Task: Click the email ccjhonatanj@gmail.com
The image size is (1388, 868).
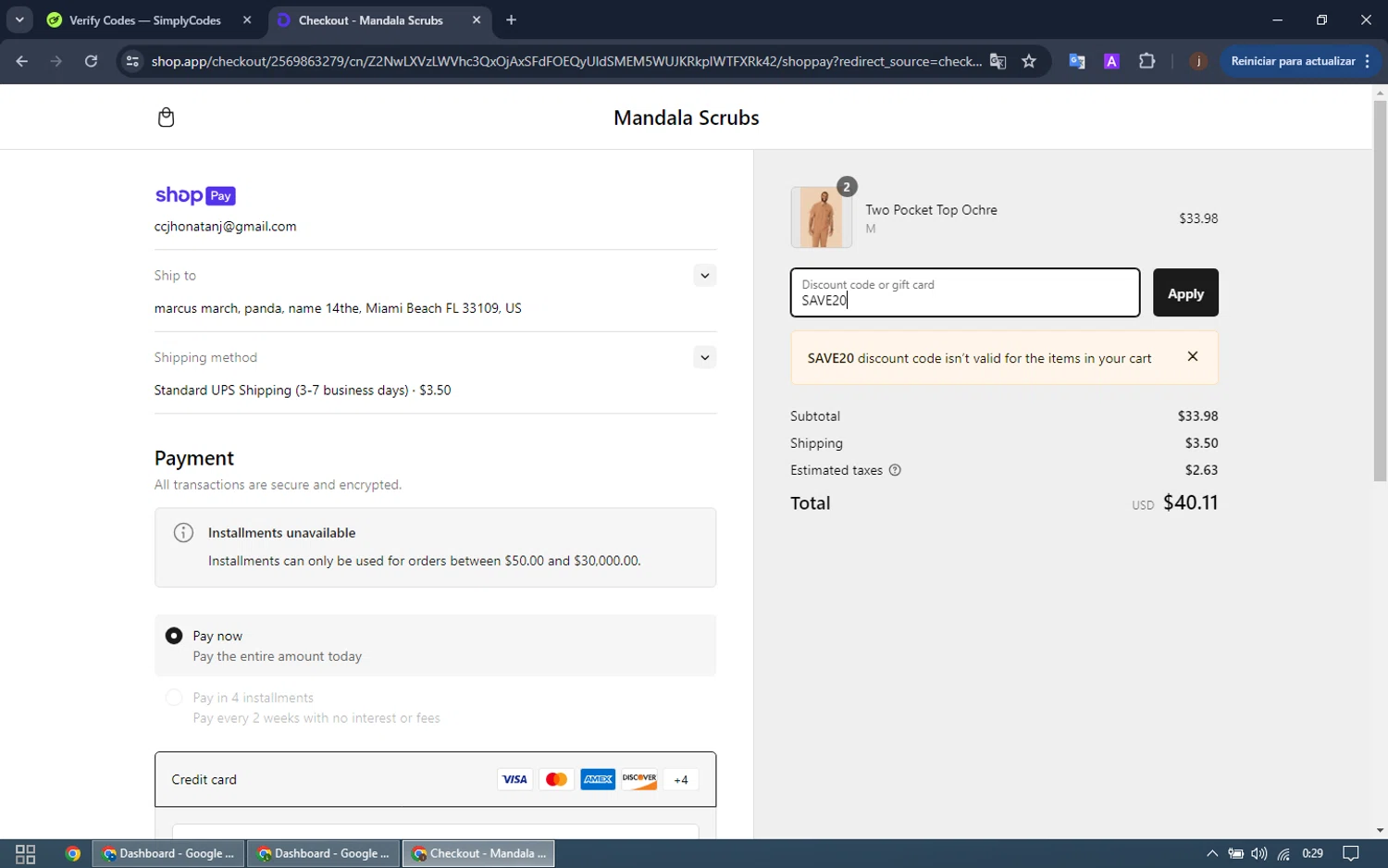Action: [225, 227]
